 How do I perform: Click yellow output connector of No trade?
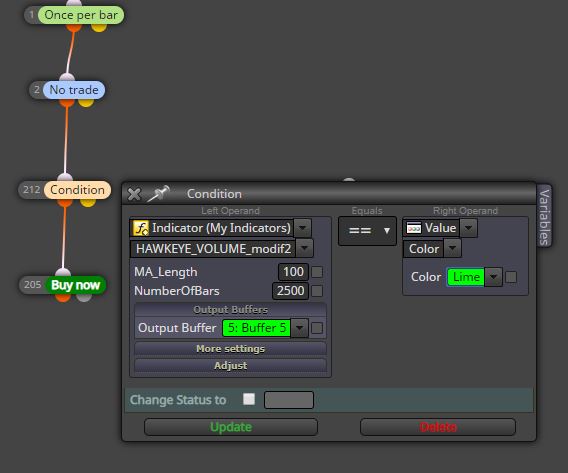pyautogui.click(x=86, y=102)
